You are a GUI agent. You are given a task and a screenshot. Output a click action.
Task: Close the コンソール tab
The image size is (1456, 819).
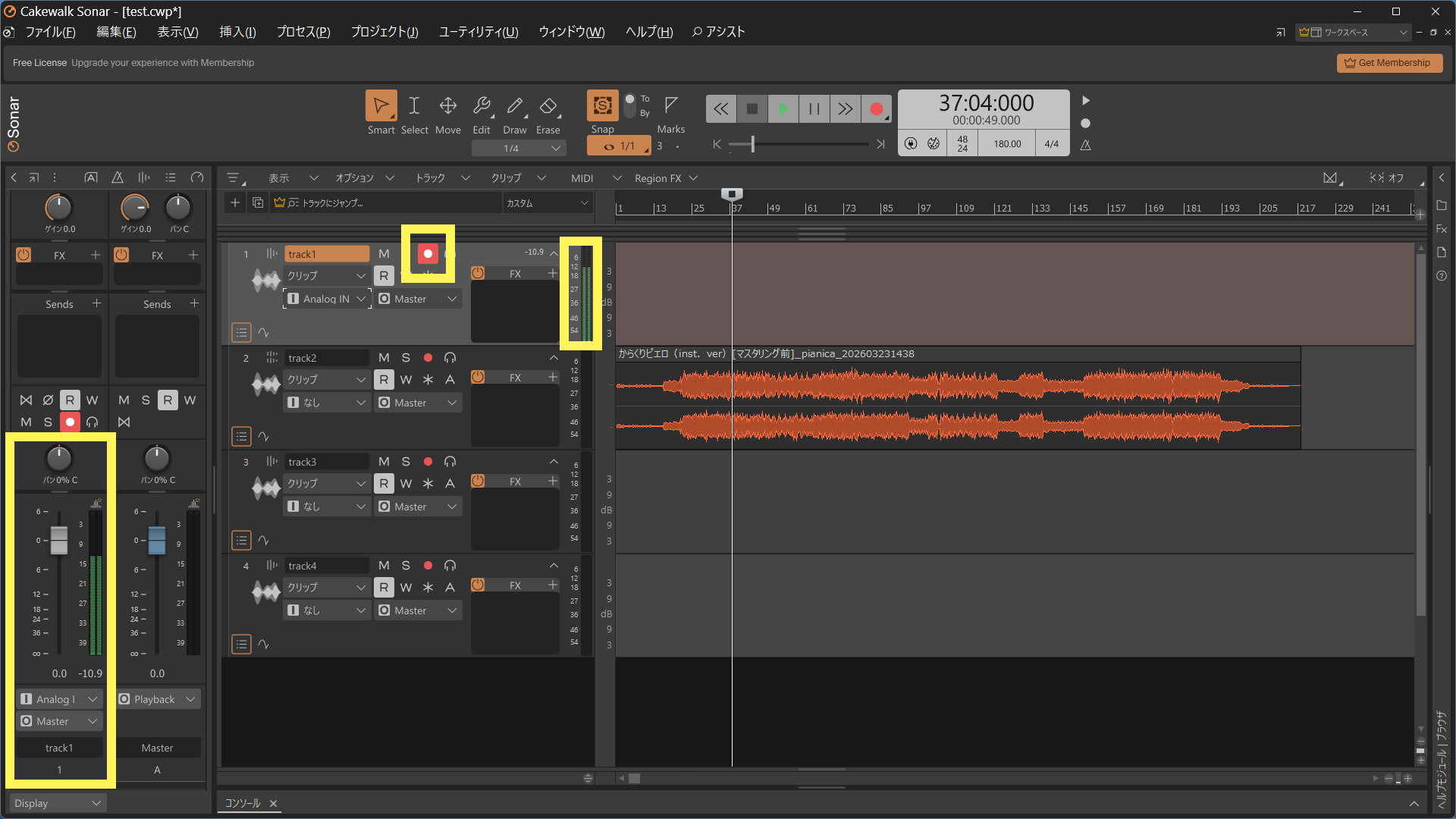pyautogui.click(x=273, y=804)
